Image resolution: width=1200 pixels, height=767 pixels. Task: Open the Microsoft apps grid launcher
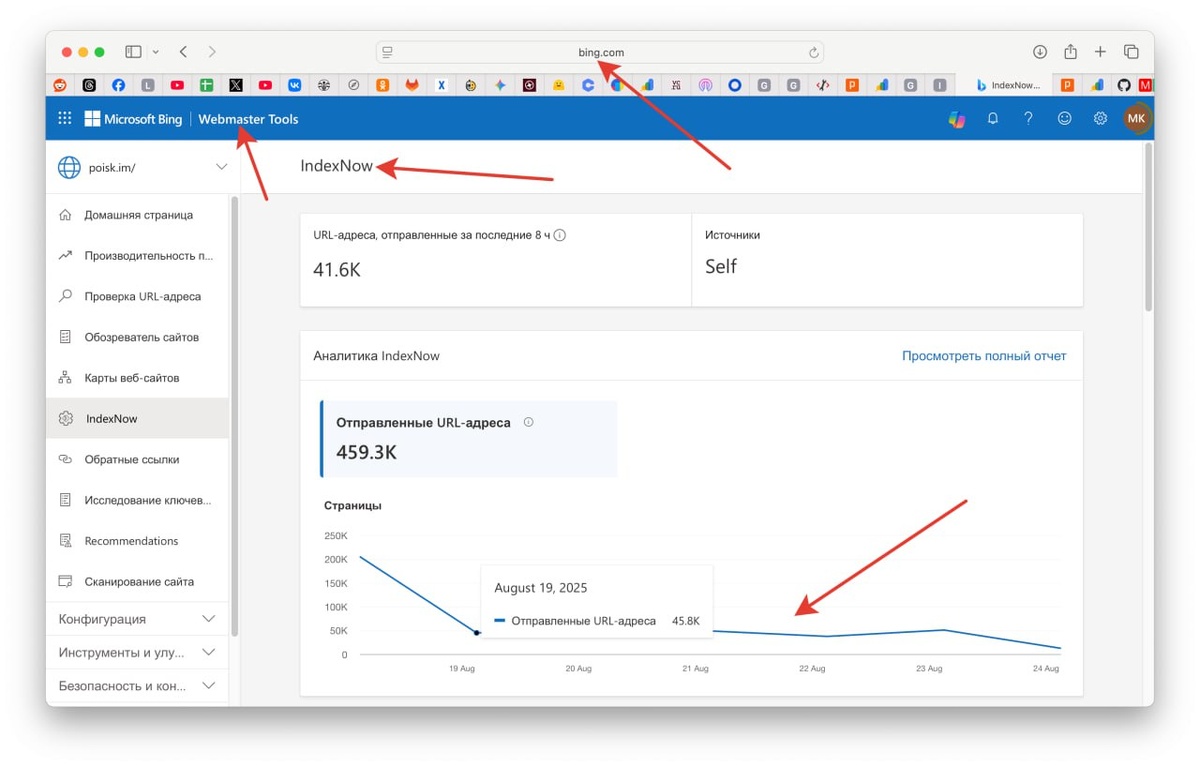65,118
